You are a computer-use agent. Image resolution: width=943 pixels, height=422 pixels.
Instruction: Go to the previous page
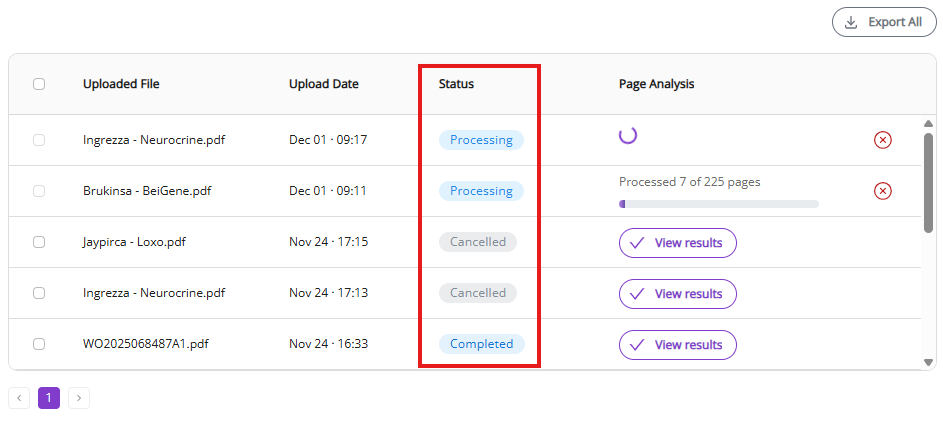pos(19,398)
